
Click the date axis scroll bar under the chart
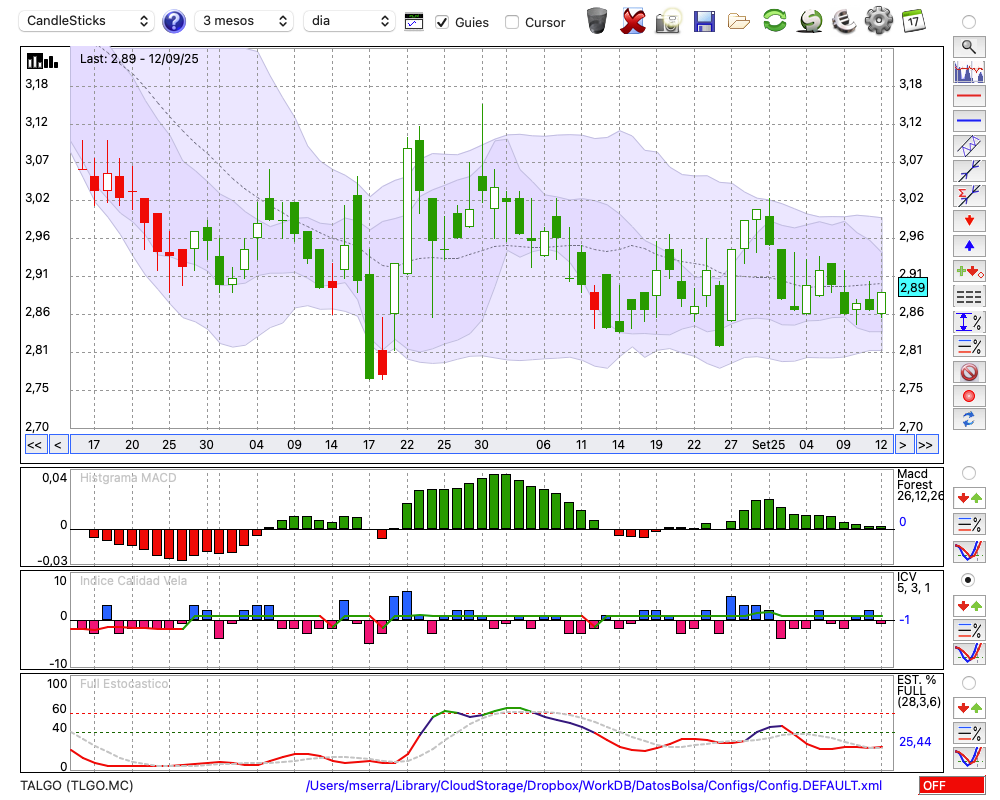[482, 445]
